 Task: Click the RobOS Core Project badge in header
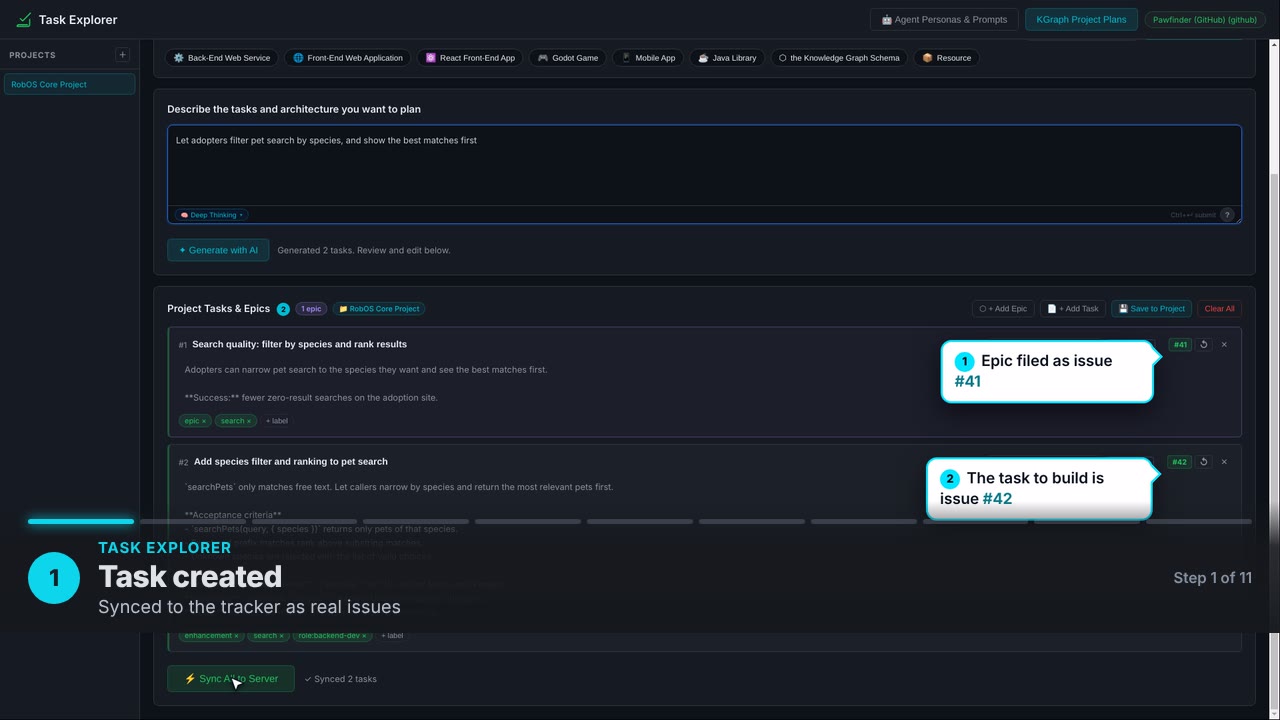[379, 309]
